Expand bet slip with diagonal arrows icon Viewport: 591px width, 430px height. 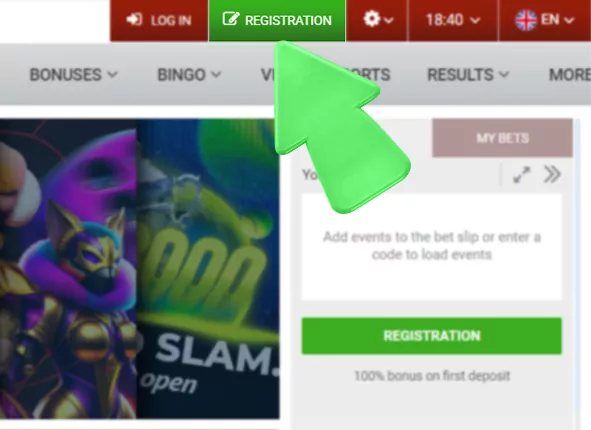(x=522, y=175)
